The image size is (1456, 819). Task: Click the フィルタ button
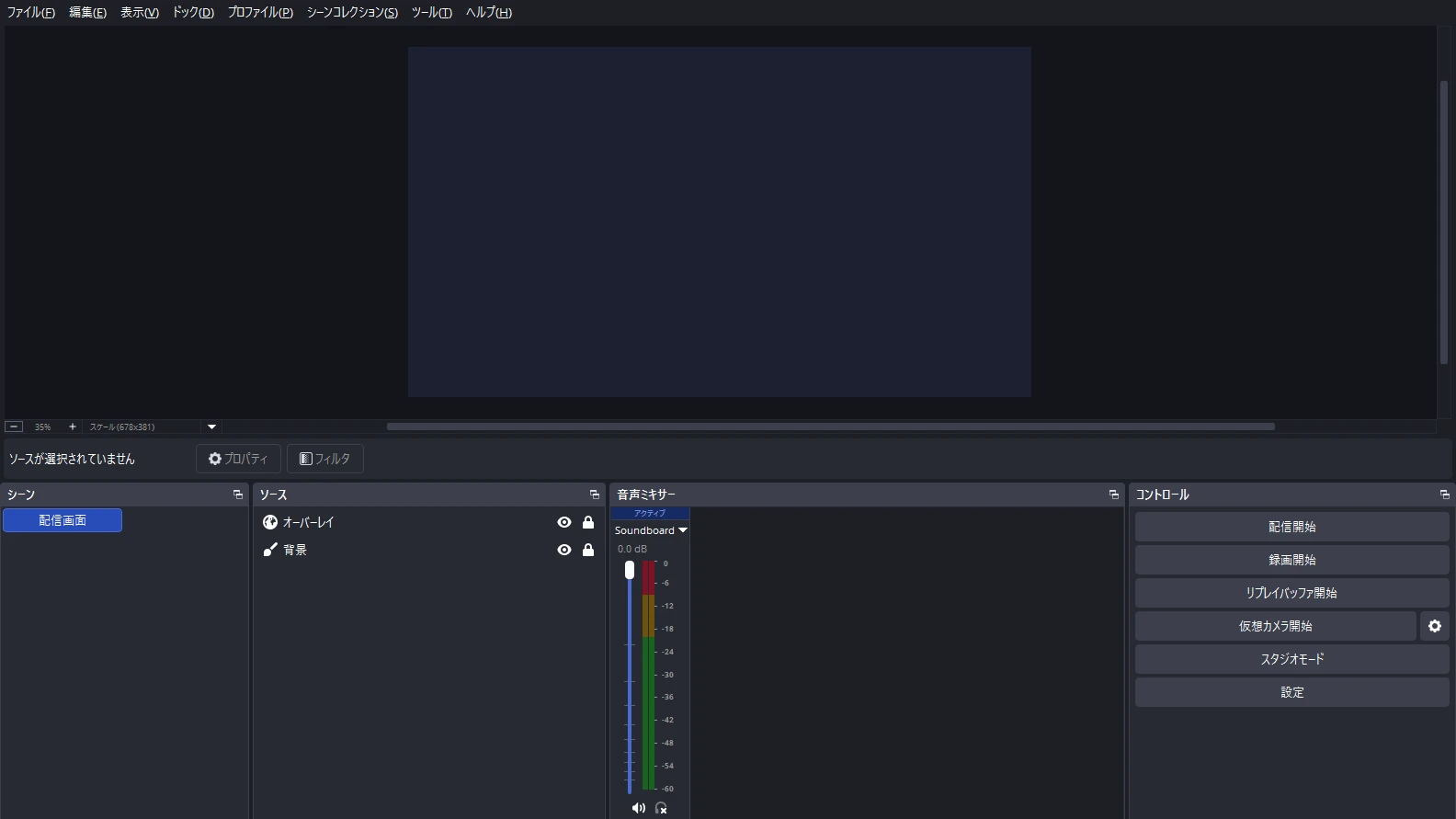pos(325,459)
